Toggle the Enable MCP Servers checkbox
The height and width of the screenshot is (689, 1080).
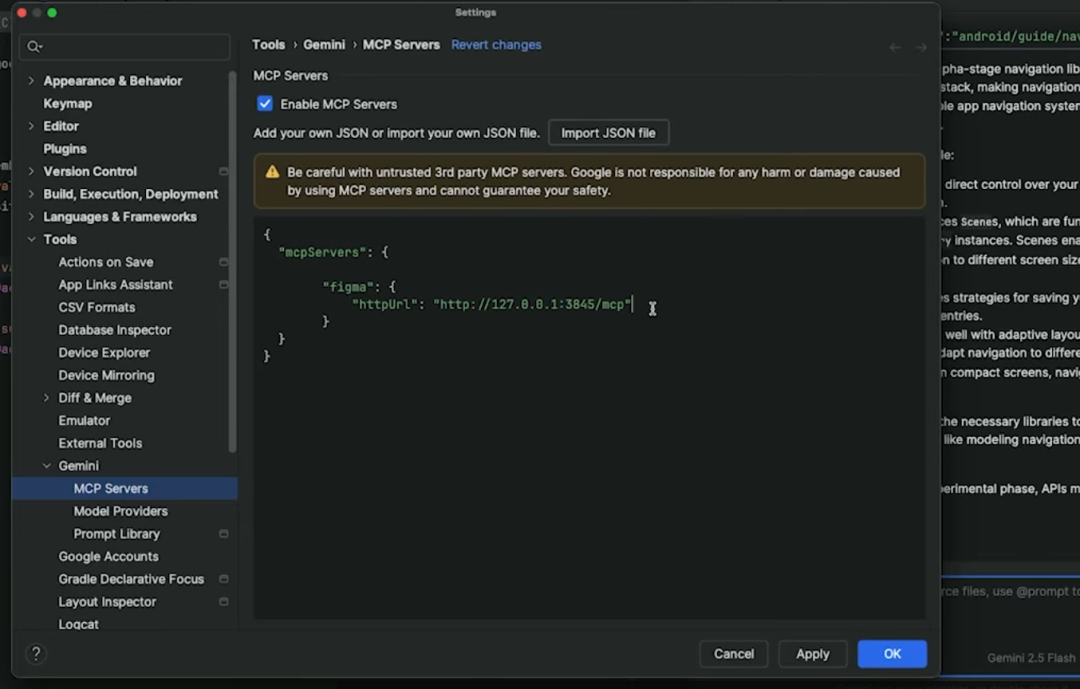[264, 103]
